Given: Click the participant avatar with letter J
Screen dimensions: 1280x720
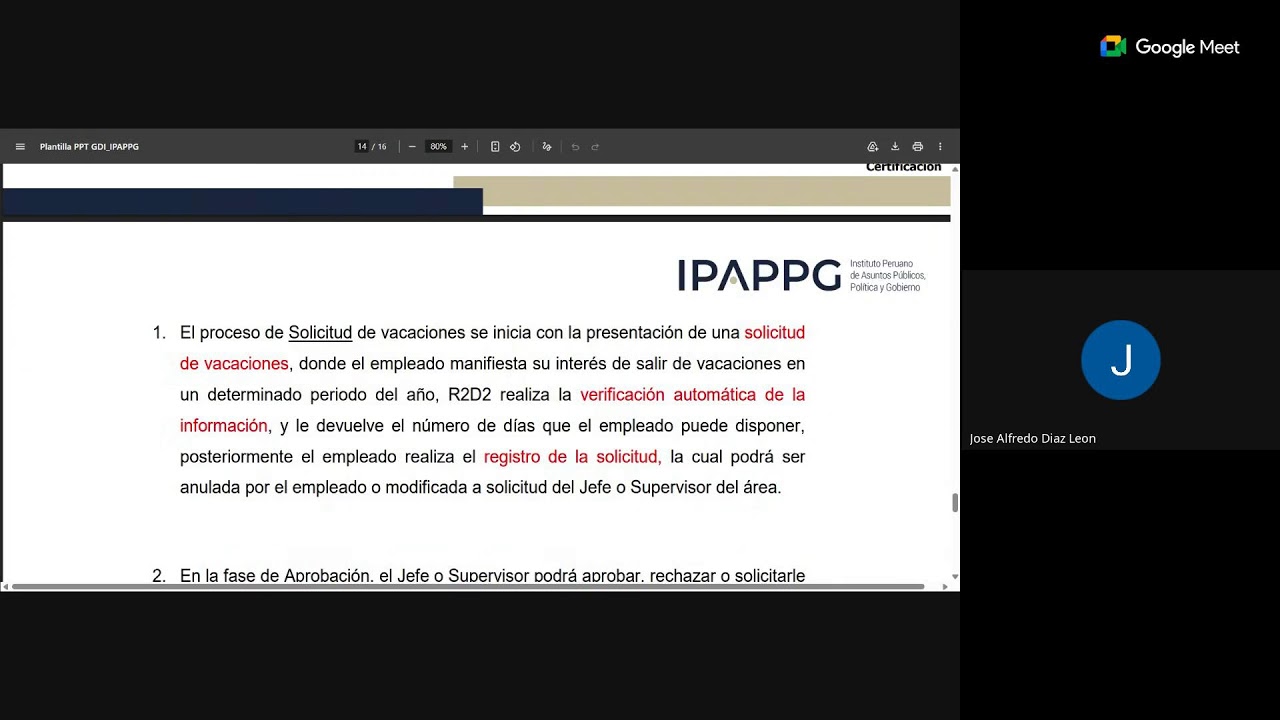Looking at the screenshot, I should point(1121,360).
